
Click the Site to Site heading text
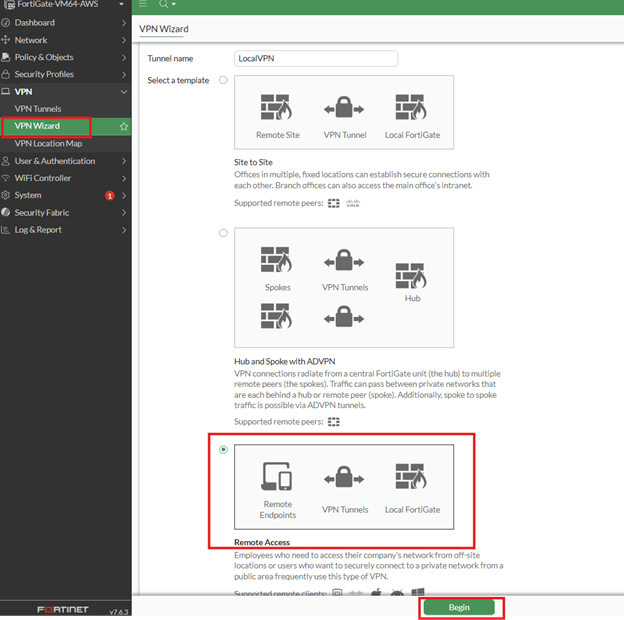tap(253, 162)
